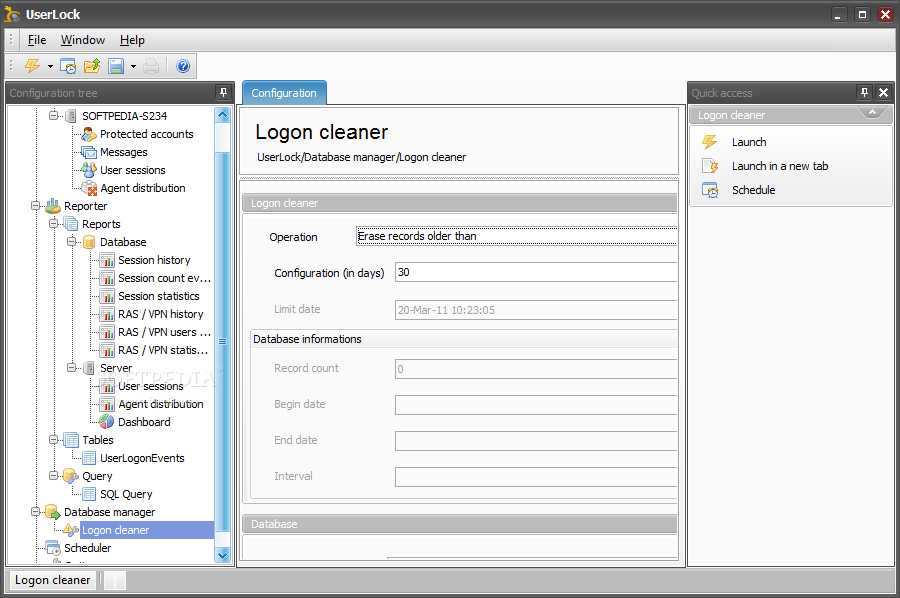Click the tree scrollbar down arrow
The image size is (900, 598).
coord(223,555)
